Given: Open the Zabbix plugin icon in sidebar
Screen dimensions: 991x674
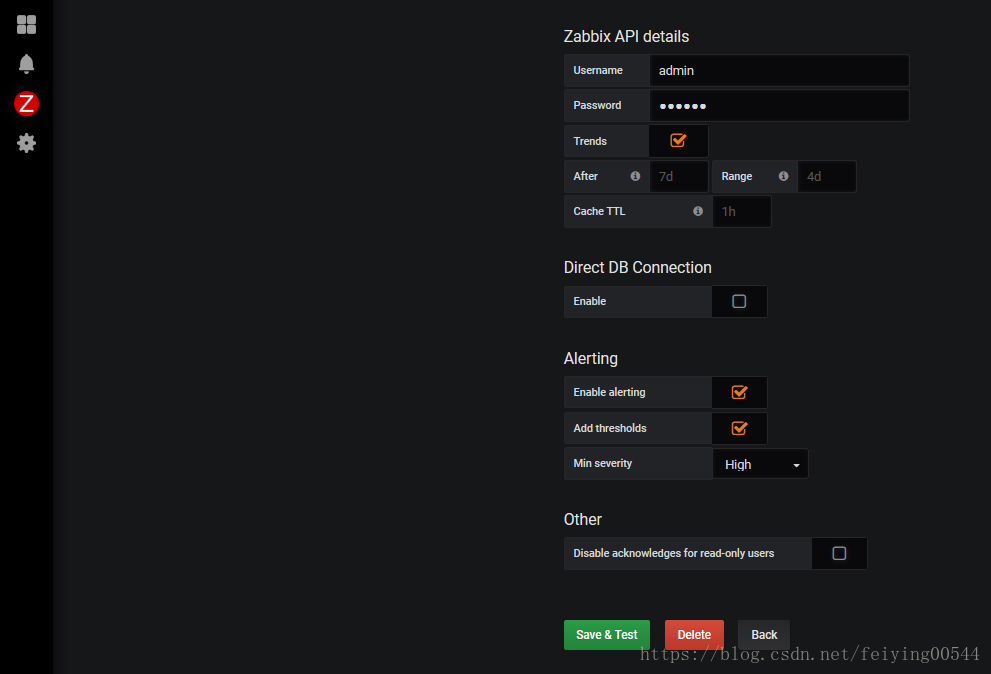Looking at the screenshot, I should [27, 104].
